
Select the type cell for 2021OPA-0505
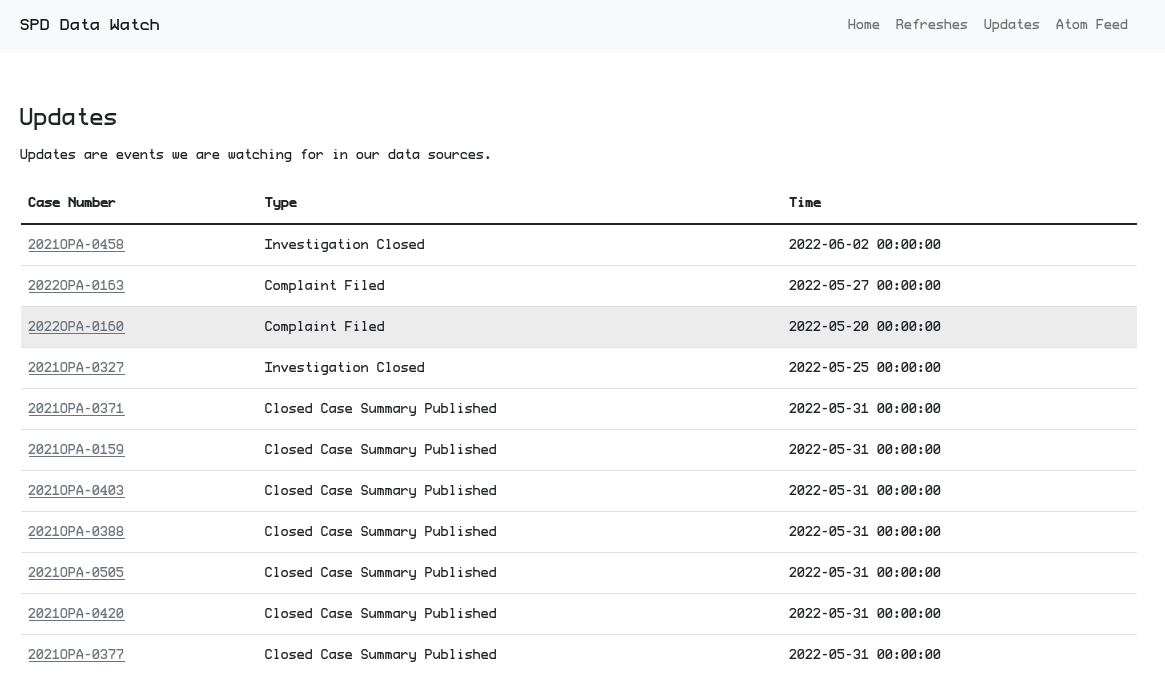pos(380,572)
